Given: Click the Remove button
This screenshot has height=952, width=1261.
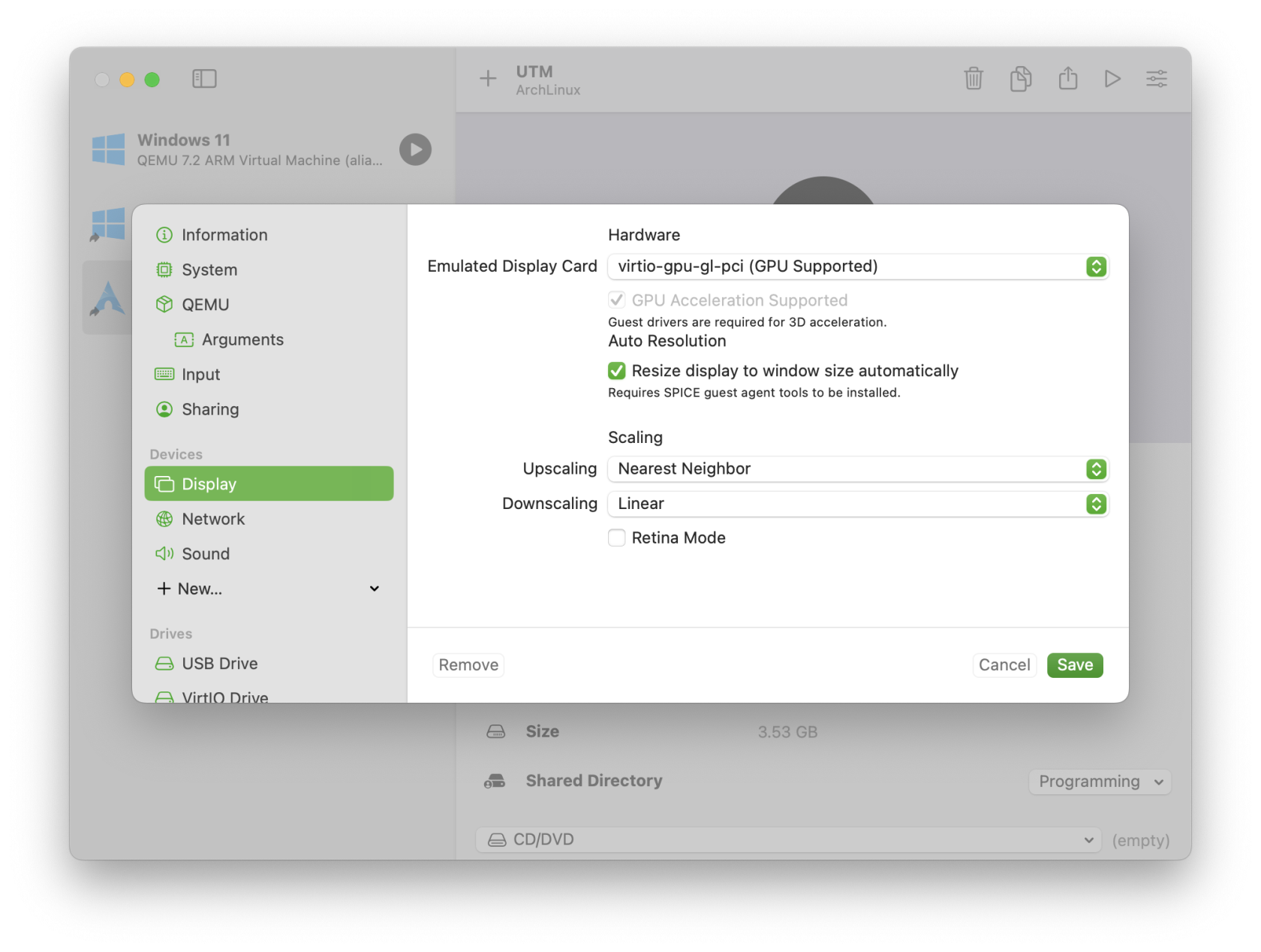Looking at the screenshot, I should tap(468, 665).
